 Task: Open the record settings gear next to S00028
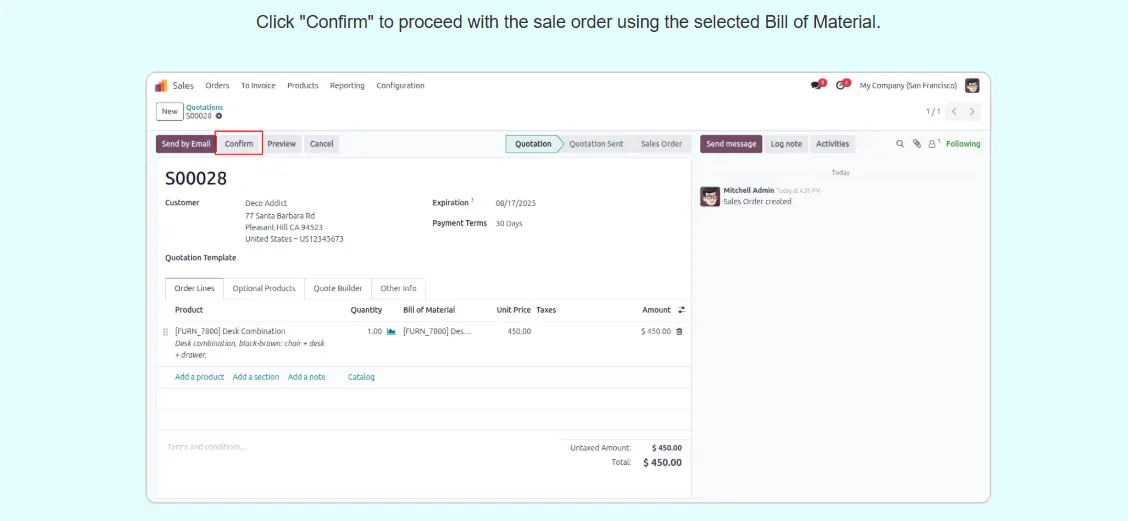point(219,116)
